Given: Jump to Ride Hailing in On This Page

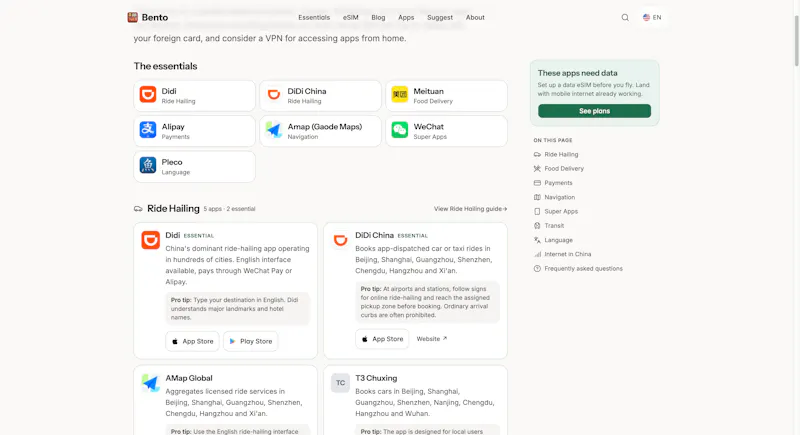Looking at the screenshot, I should 561,155.
